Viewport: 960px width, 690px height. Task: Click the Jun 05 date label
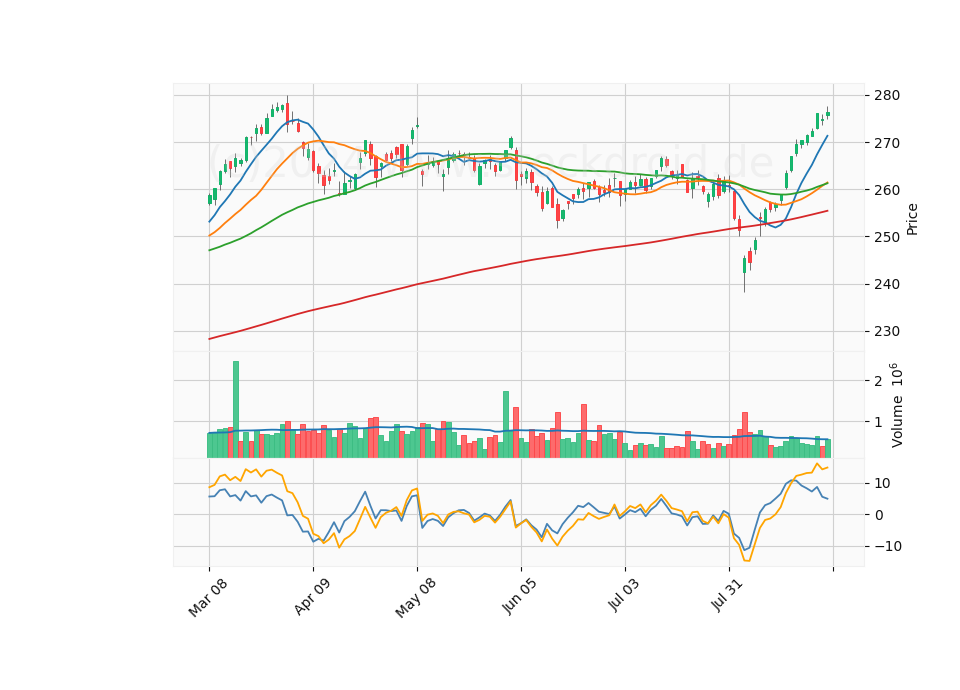[520, 597]
